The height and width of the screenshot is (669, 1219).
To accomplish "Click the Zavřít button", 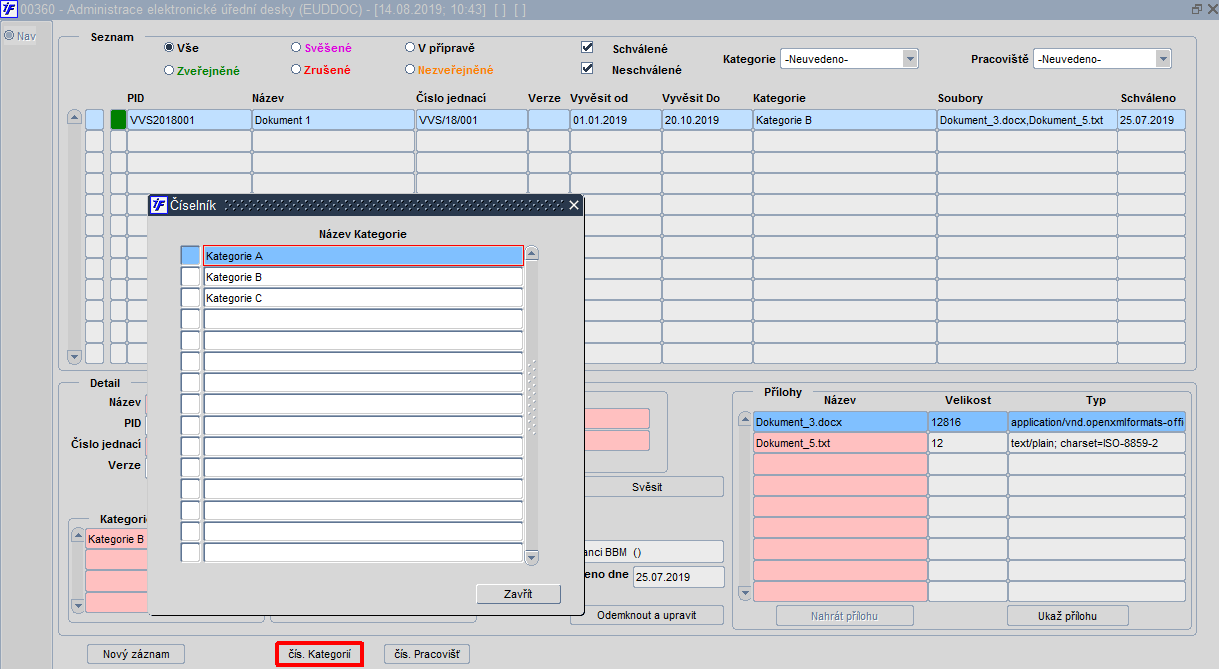I will click(x=518, y=594).
